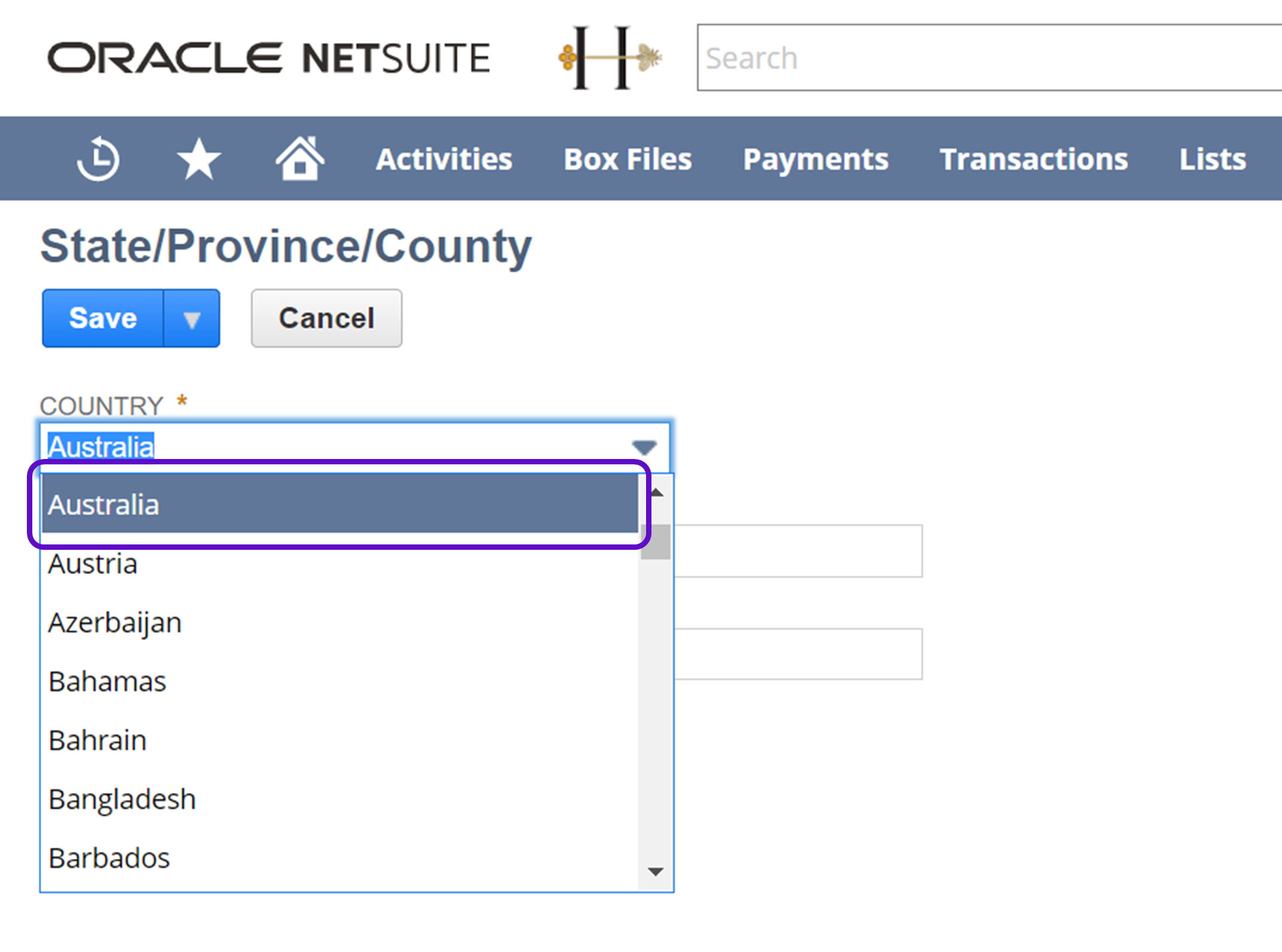1282x952 pixels.
Task: Toggle the Country dropdown arrow
Action: 644,447
